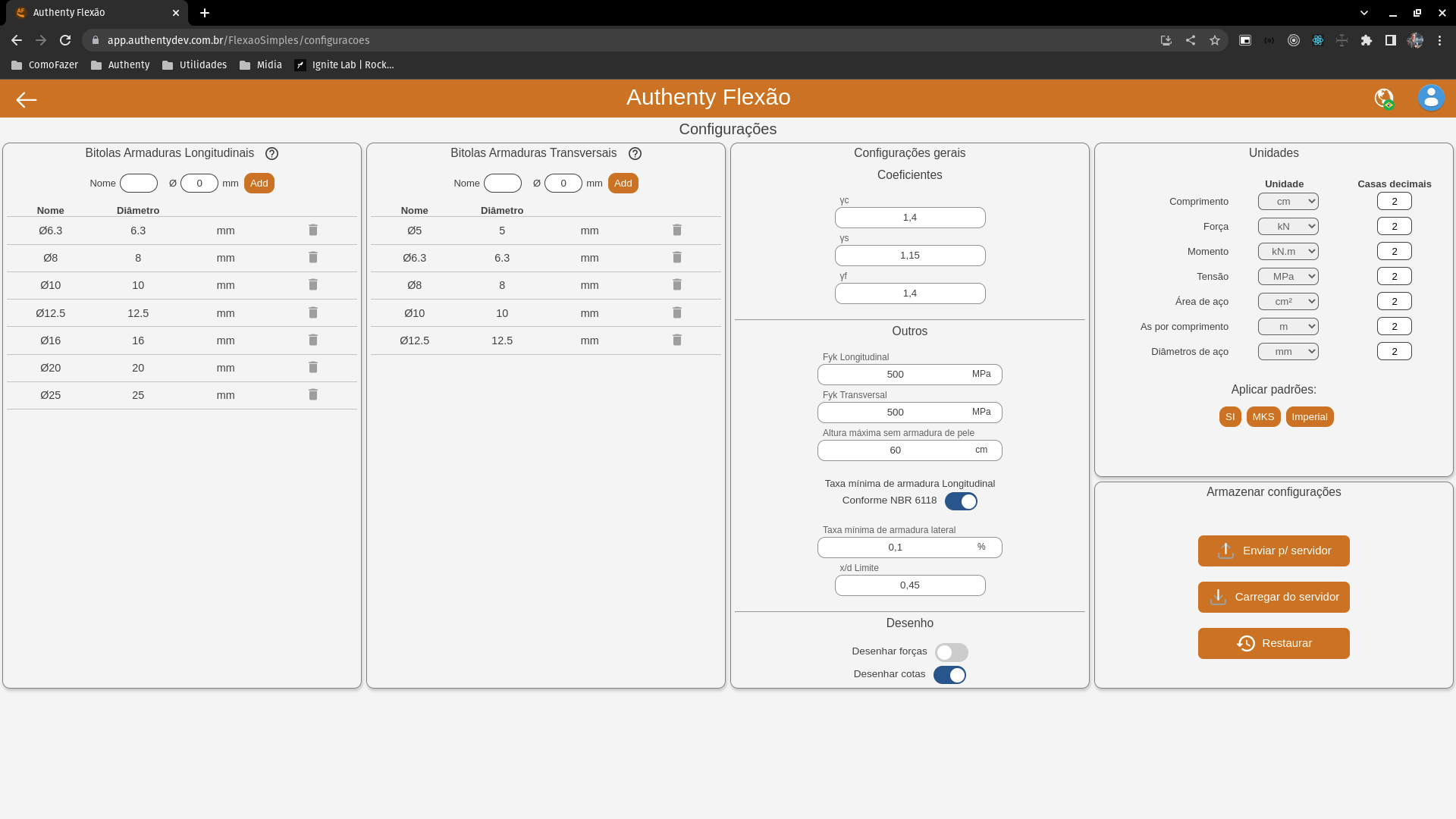Open the ComoFazer bookmarks folder
Image resolution: width=1456 pixels, height=819 pixels.
(x=45, y=65)
